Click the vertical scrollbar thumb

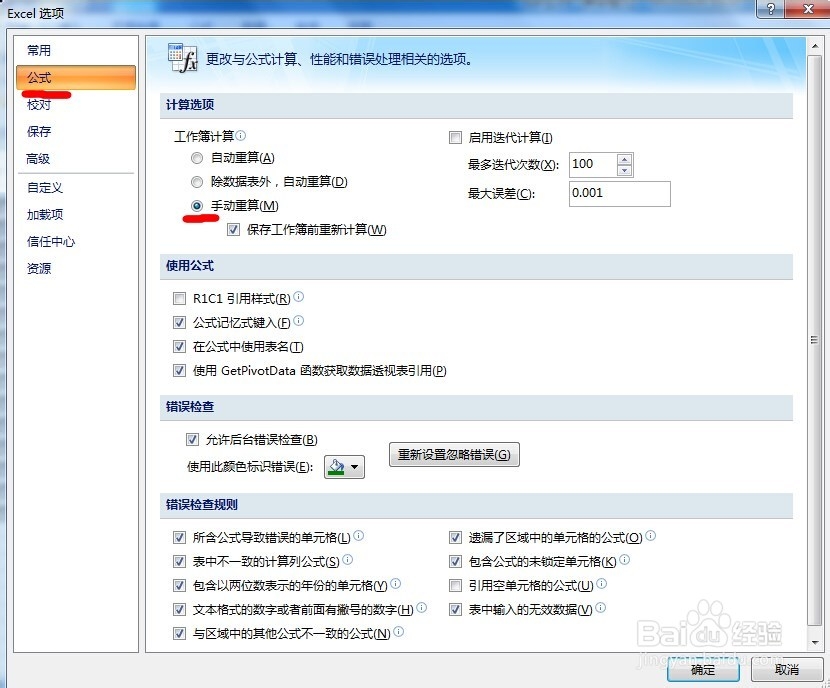815,340
